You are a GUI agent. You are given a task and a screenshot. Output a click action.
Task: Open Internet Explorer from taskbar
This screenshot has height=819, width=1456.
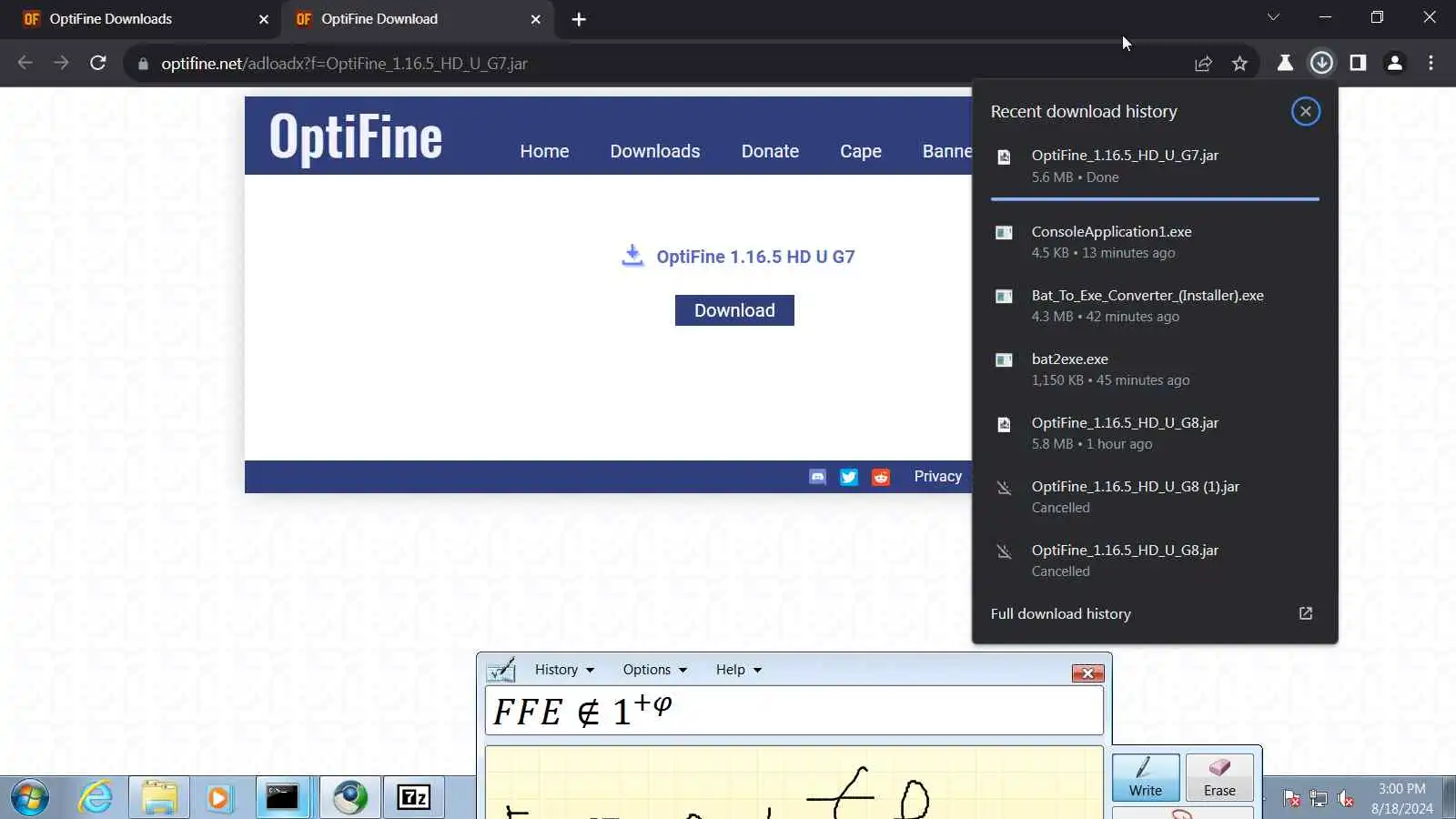[96, 797]
